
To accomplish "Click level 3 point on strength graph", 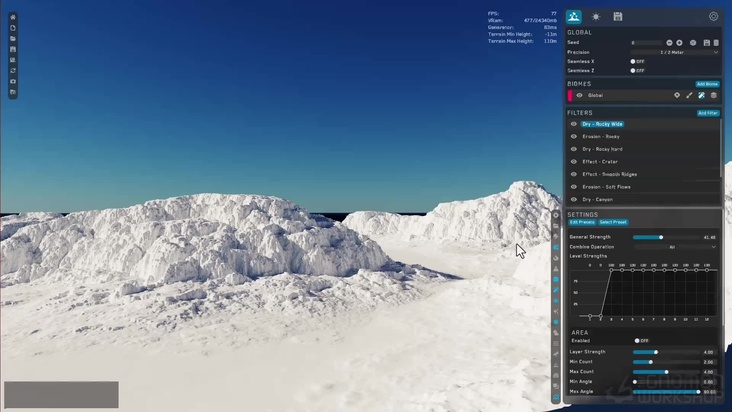I will click(611, 270).
